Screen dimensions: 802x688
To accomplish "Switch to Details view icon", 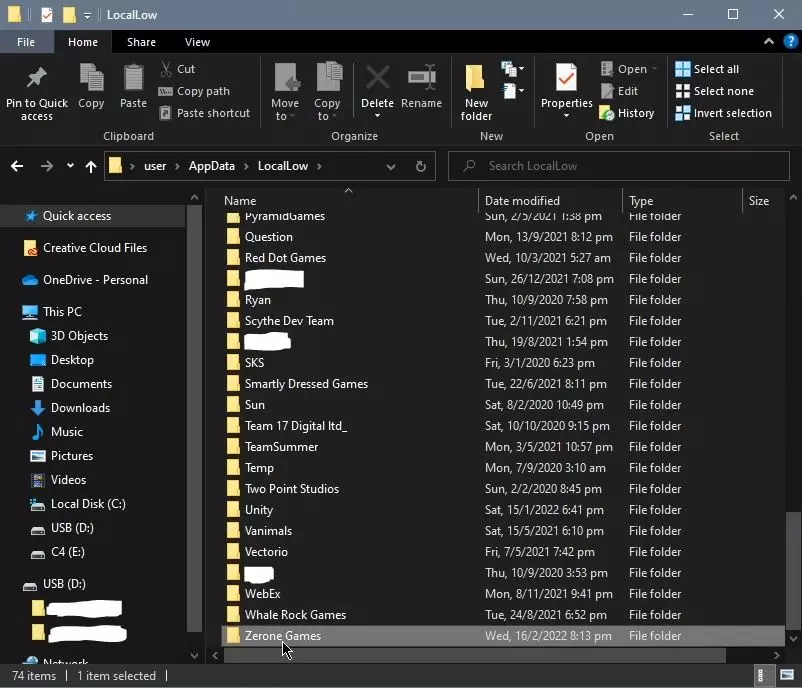I will pos(760,676).
